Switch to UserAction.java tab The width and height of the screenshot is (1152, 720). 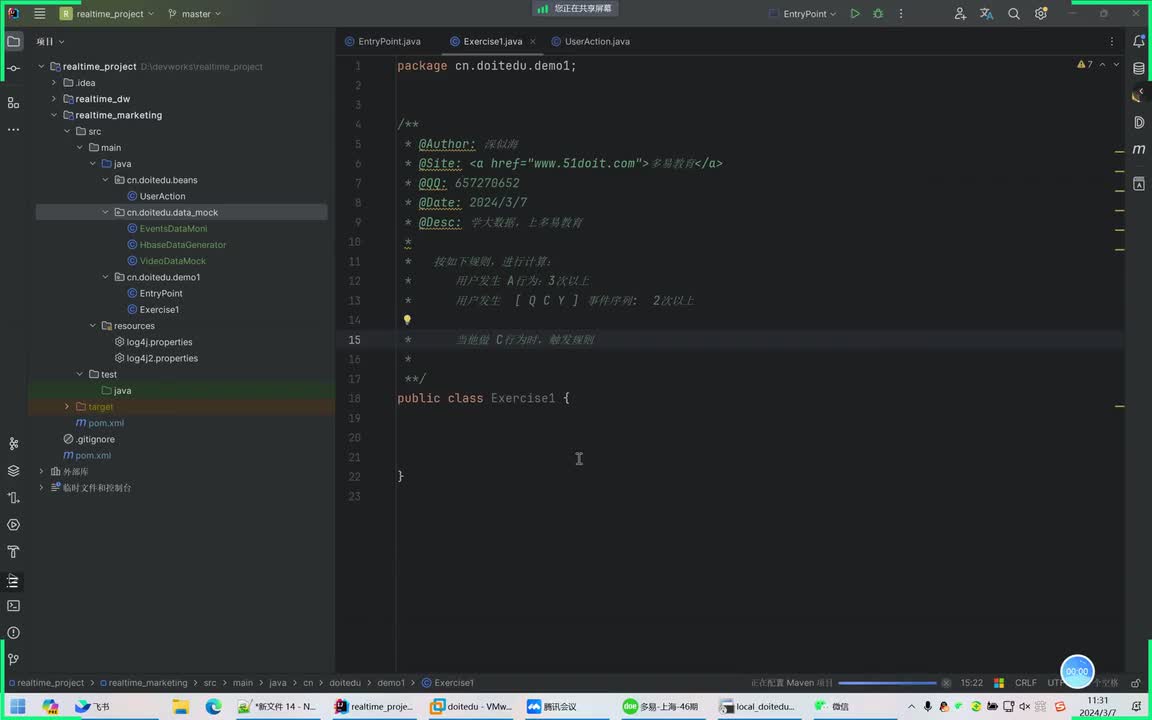[x=590, y=41]
